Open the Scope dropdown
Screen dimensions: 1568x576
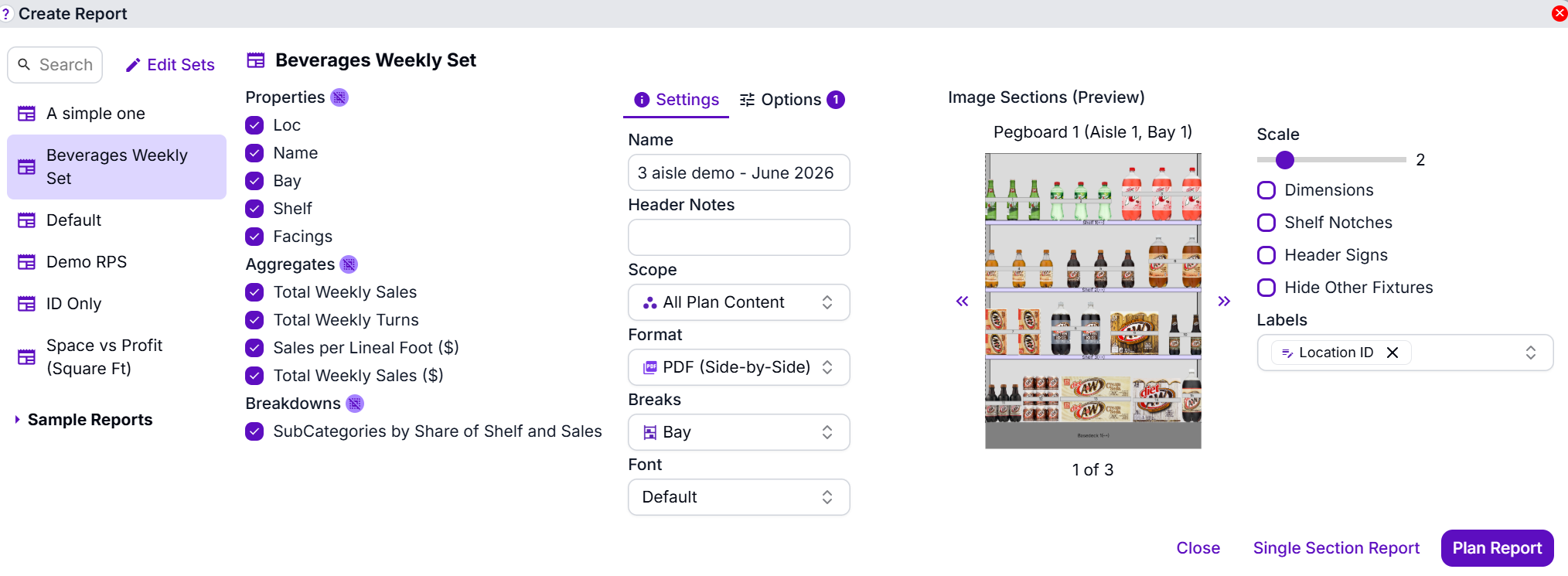[738, 302]
